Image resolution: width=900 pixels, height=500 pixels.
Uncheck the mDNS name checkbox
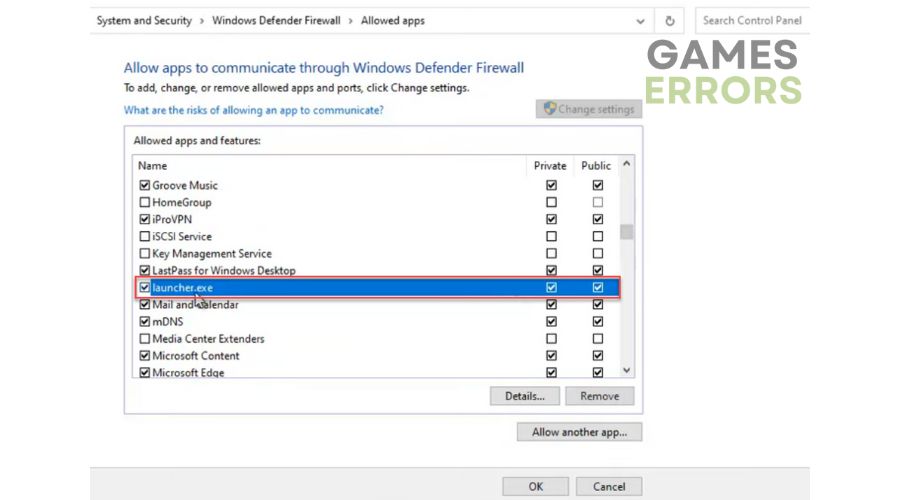coord(145,321)
